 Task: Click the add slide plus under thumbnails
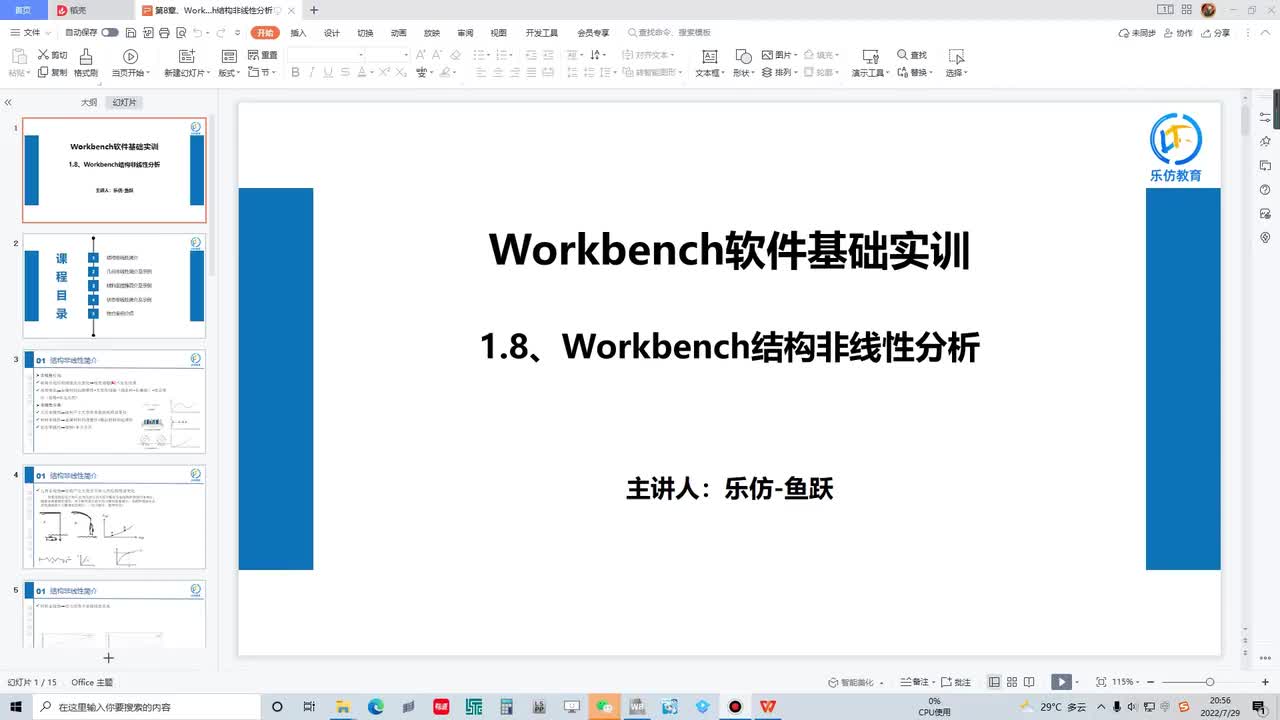[x=109, y=657]
